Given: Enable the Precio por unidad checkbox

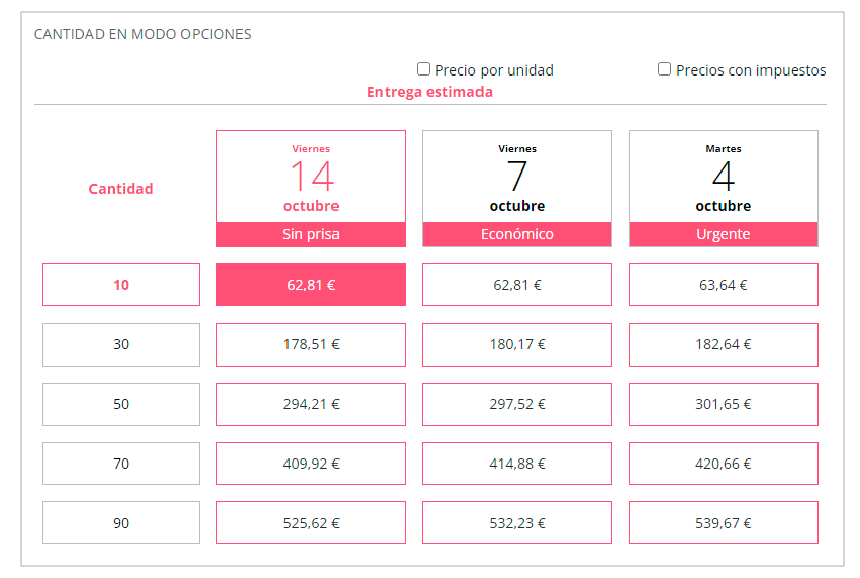Looking at the screenshot, I should pyautogui.click(x=424, y=69).
